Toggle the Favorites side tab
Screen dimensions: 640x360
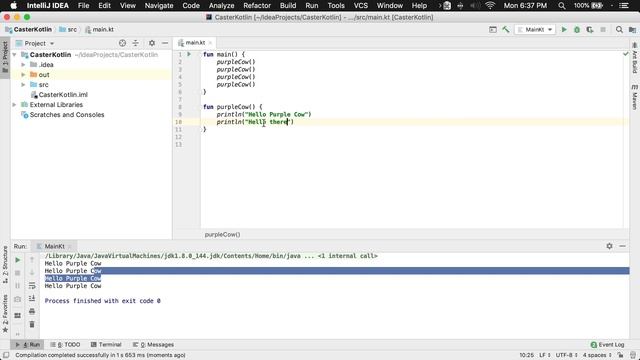[x=5, y=313]
